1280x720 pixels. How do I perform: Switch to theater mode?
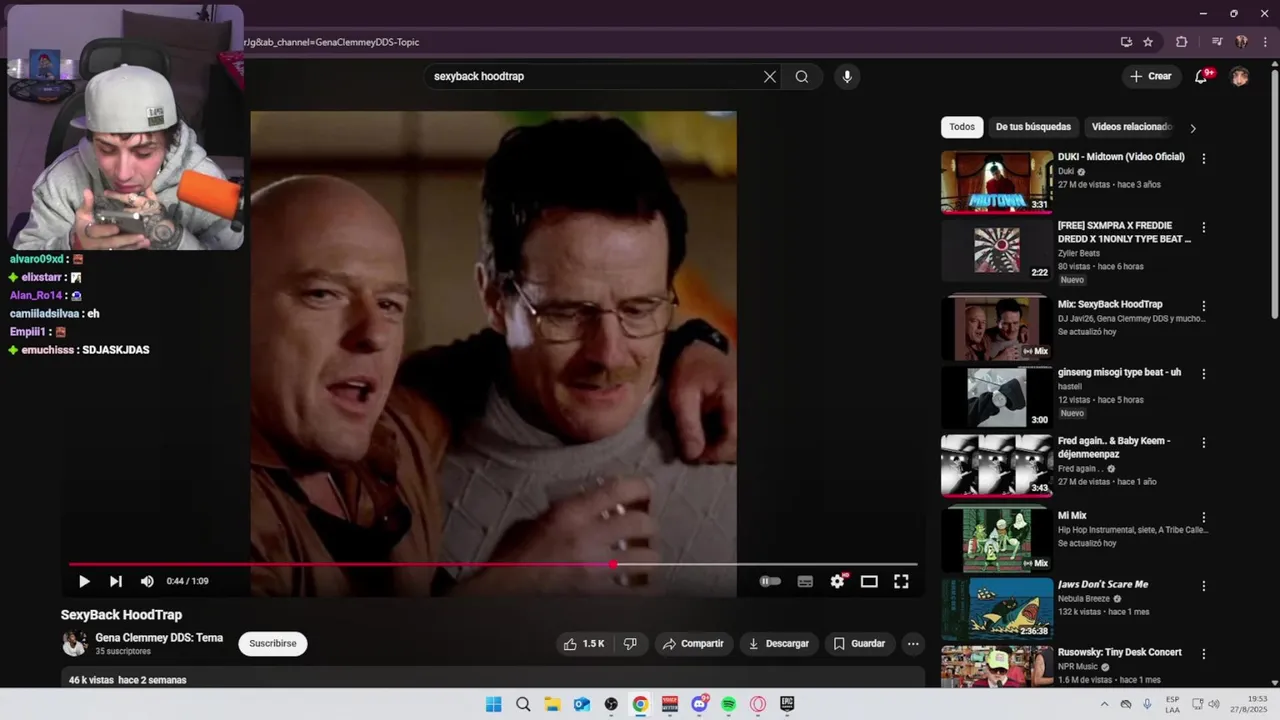(x=869, y=581)
